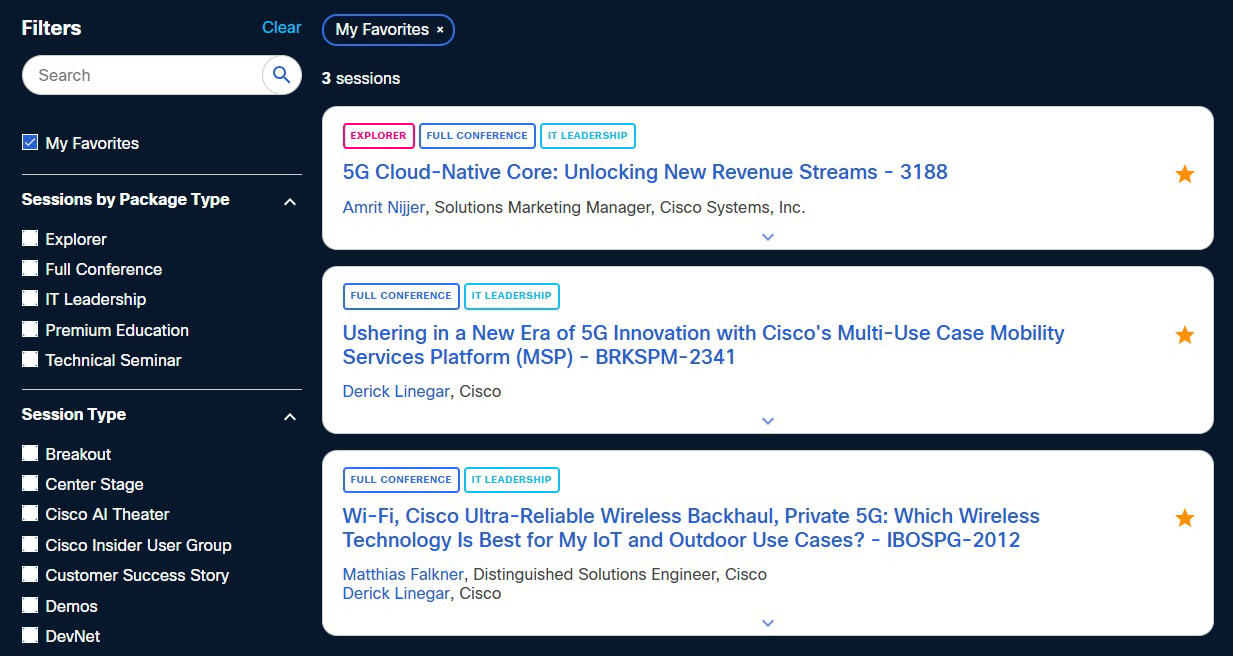Check the Customer Success Story filter
The width and height of the screenshot is (1233, 656).
30,574
